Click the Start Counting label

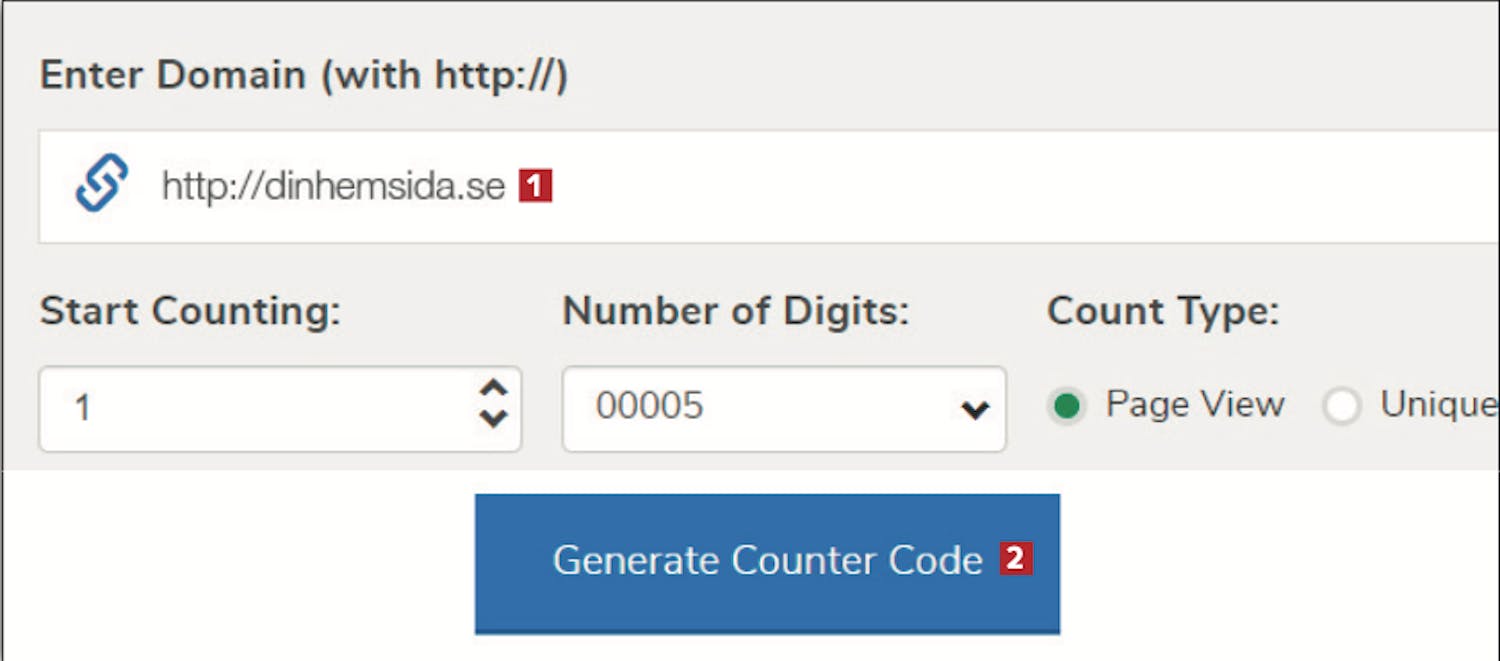click(190, 312)
